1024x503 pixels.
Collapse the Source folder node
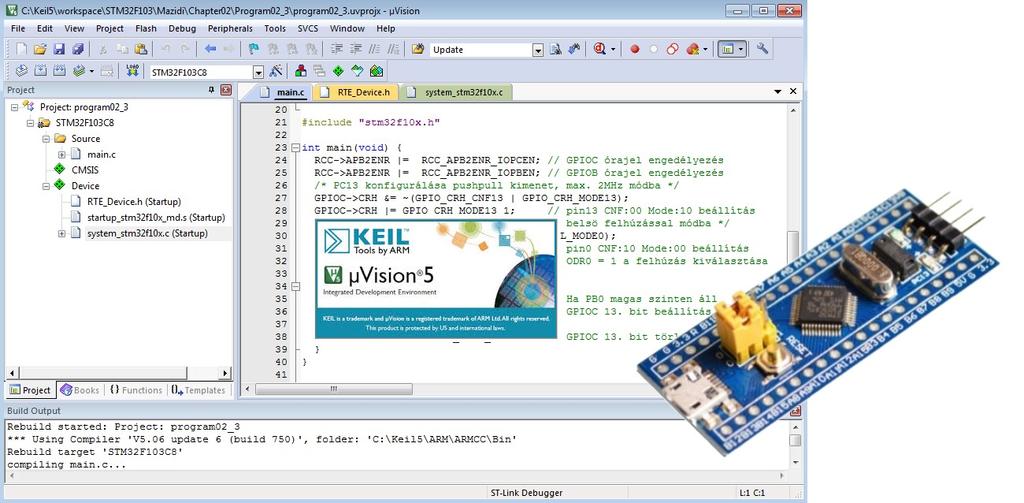[x=46, y=138]
